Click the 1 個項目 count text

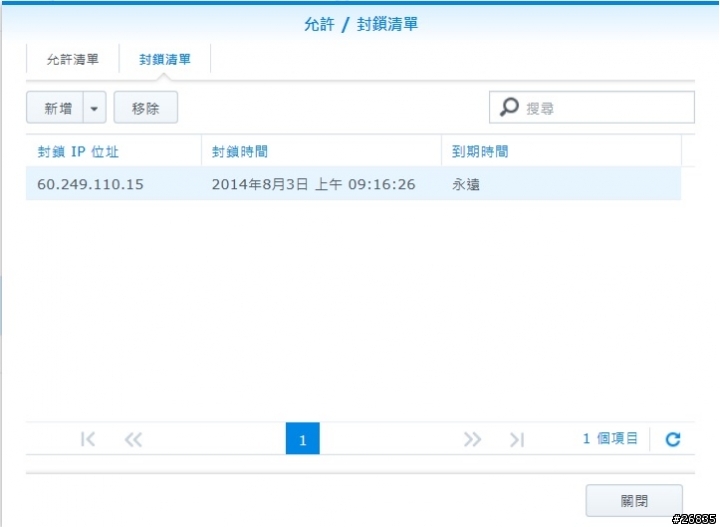tap(610, 438)
